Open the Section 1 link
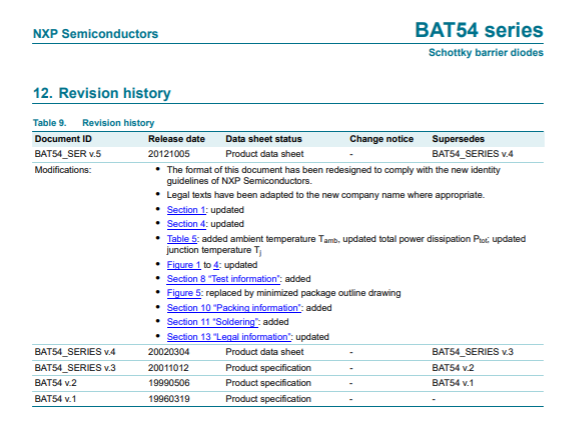The image size is (578, 421). (186, 210)
